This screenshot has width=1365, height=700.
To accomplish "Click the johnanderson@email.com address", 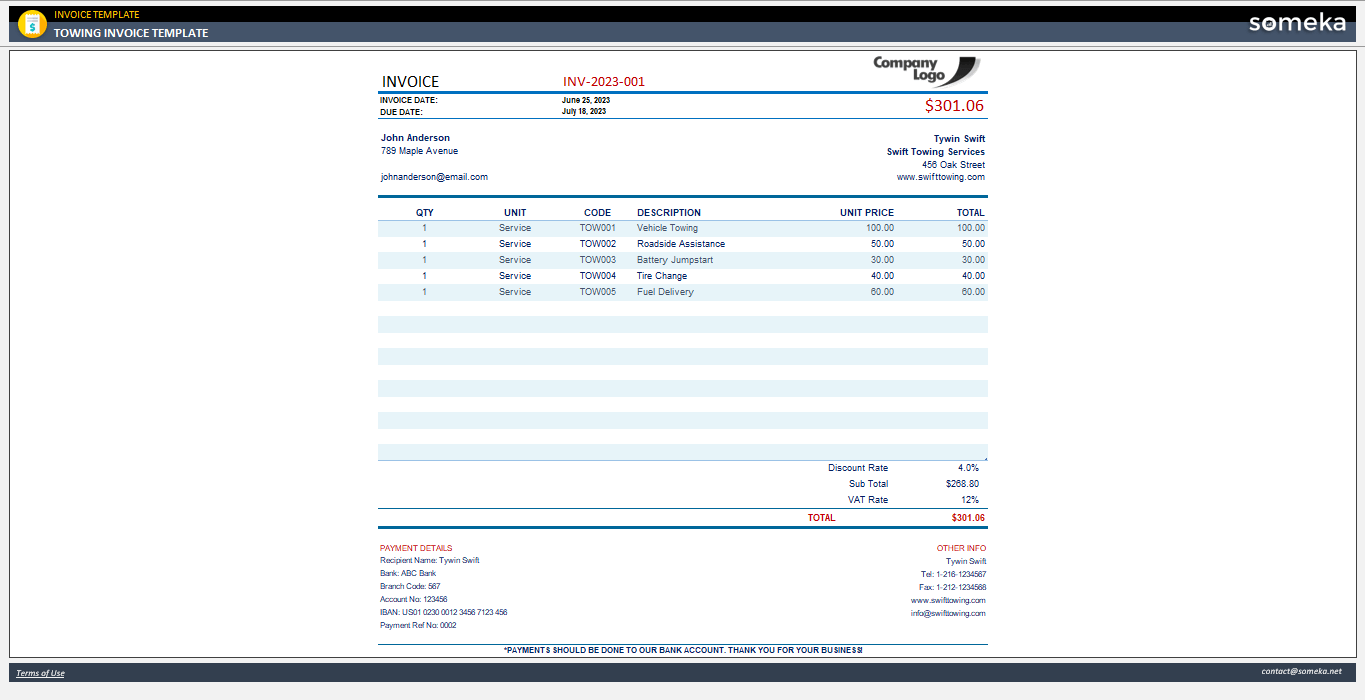I will [434, 177].
